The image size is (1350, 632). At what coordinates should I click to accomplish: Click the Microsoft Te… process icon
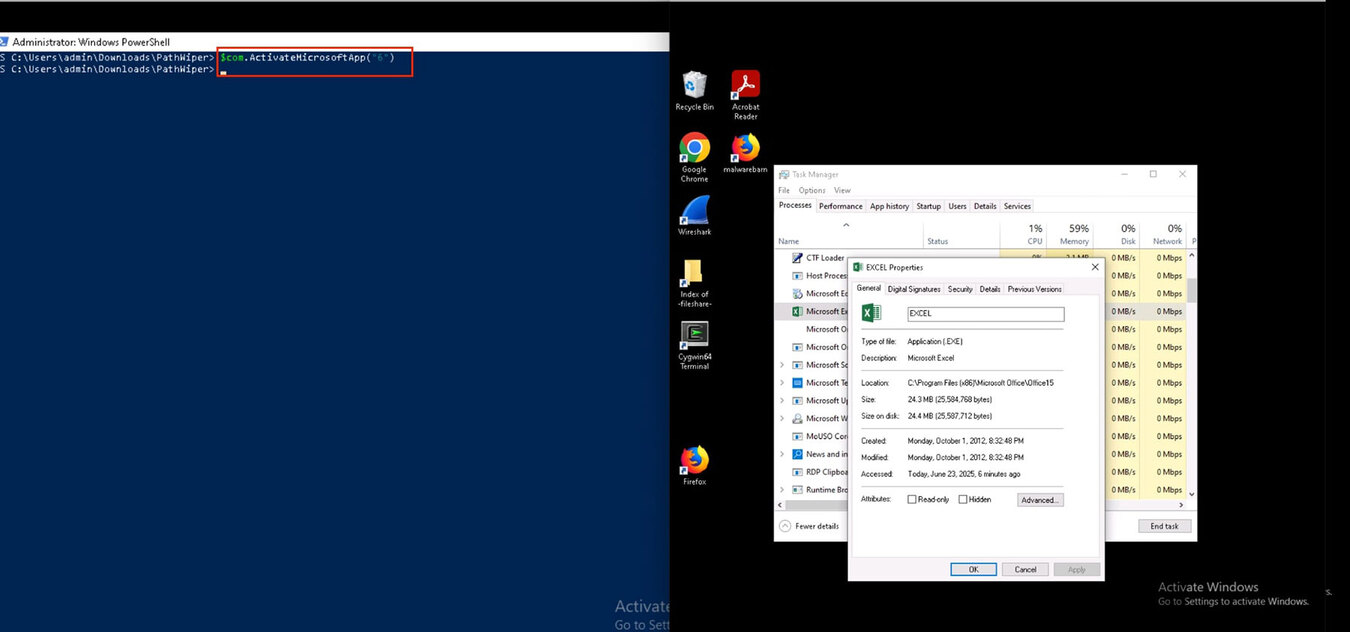coord(797,383)
